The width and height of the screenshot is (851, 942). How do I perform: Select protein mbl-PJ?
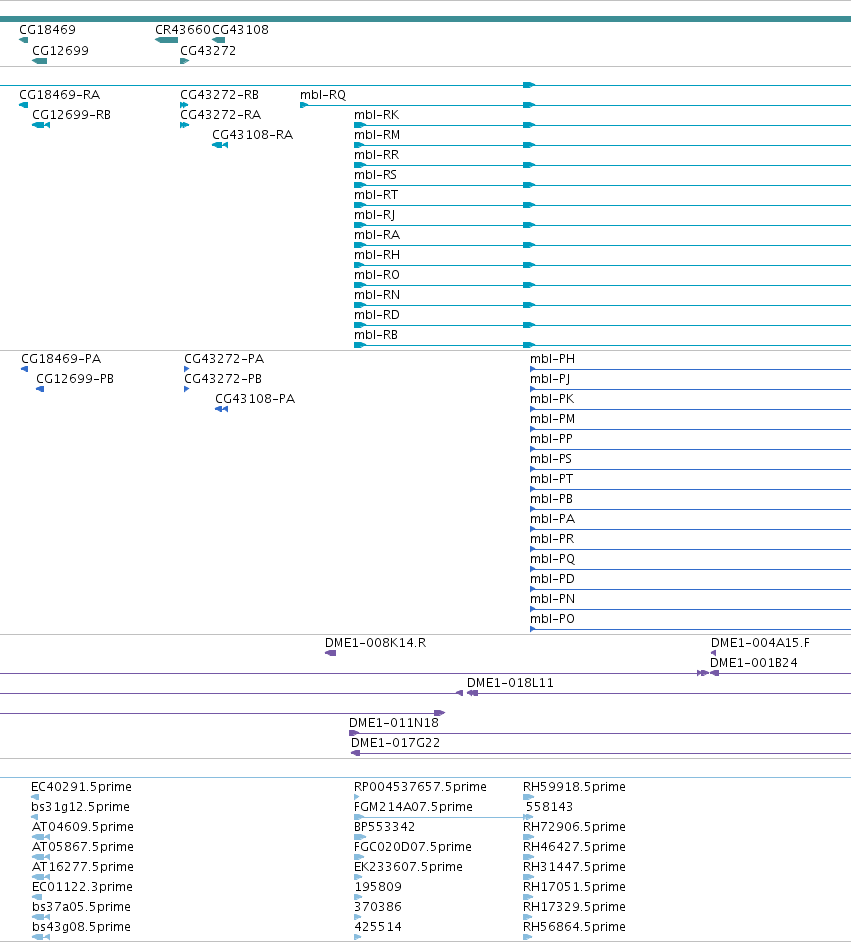click(550, 378)
